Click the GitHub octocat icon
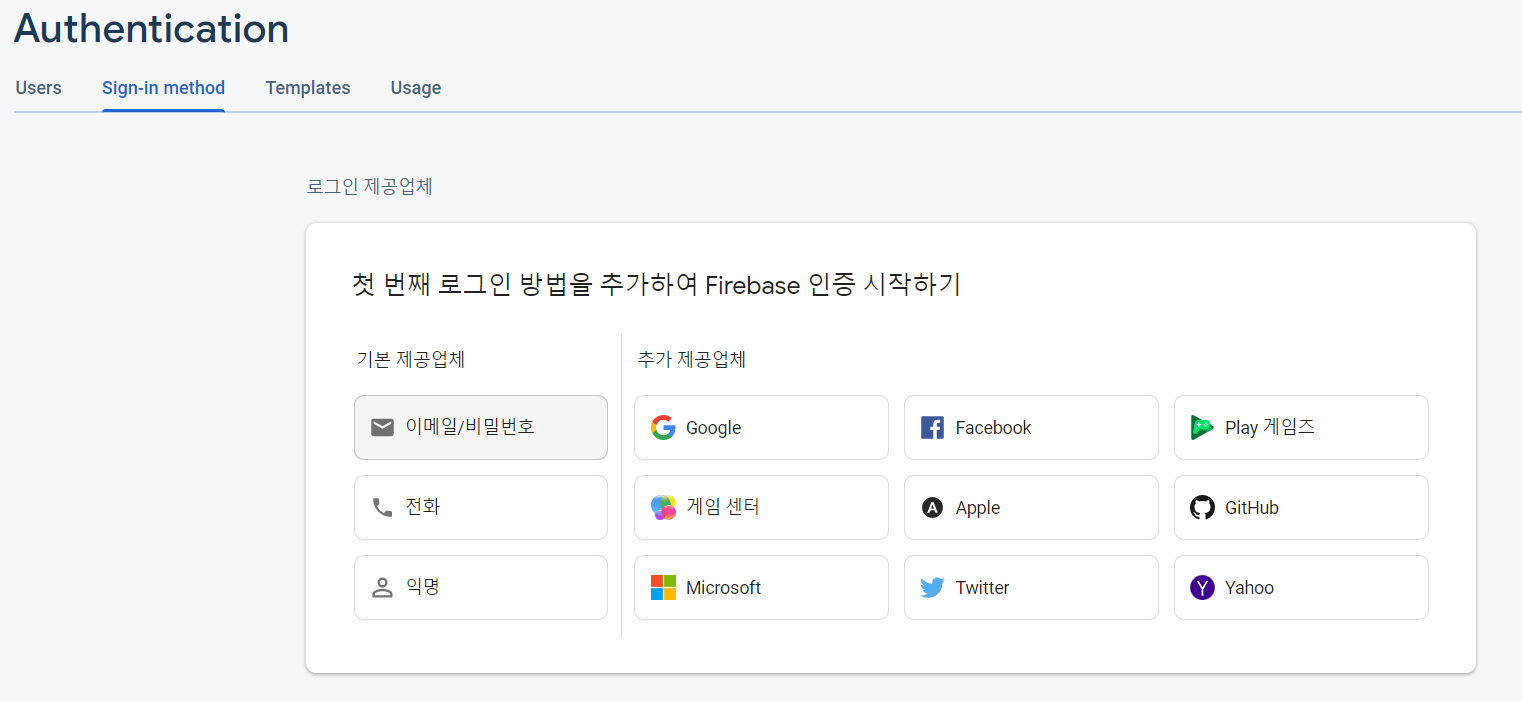Viewport: 1522px width, 701px height. click(1202, 507)
